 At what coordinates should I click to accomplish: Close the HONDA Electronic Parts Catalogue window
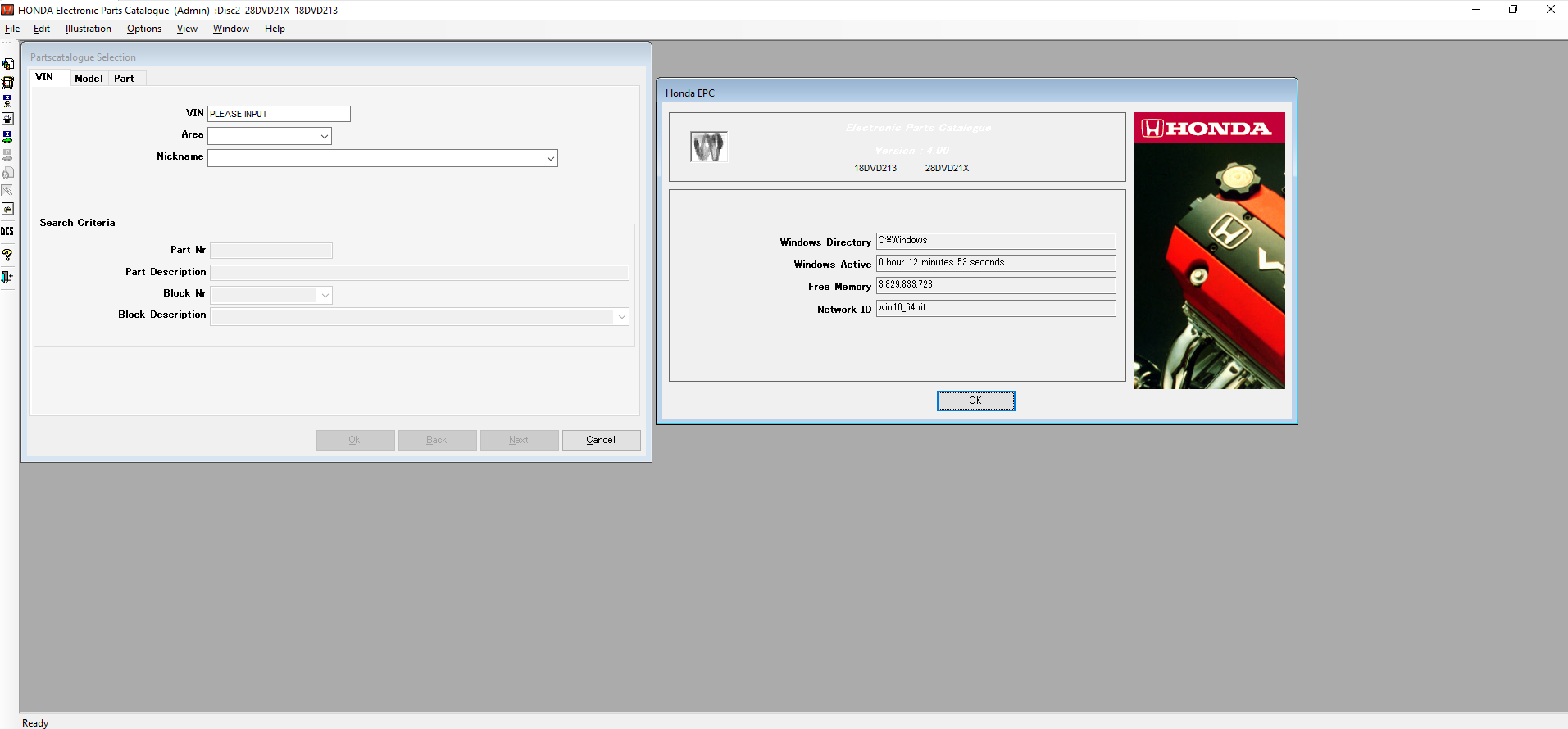pos(1550,10)
